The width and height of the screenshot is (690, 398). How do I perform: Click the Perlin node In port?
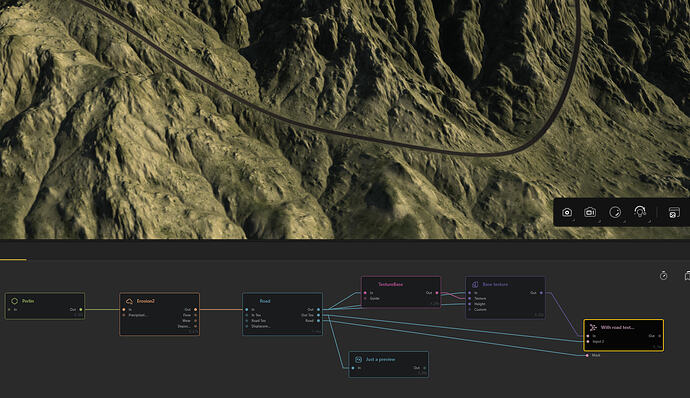[9, 310]
